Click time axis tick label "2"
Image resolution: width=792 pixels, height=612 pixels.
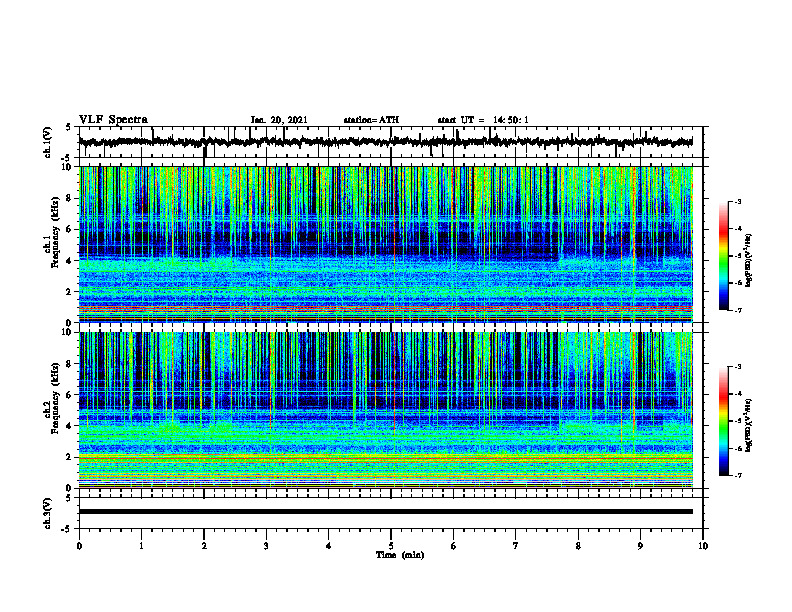[x=204, y=546]
